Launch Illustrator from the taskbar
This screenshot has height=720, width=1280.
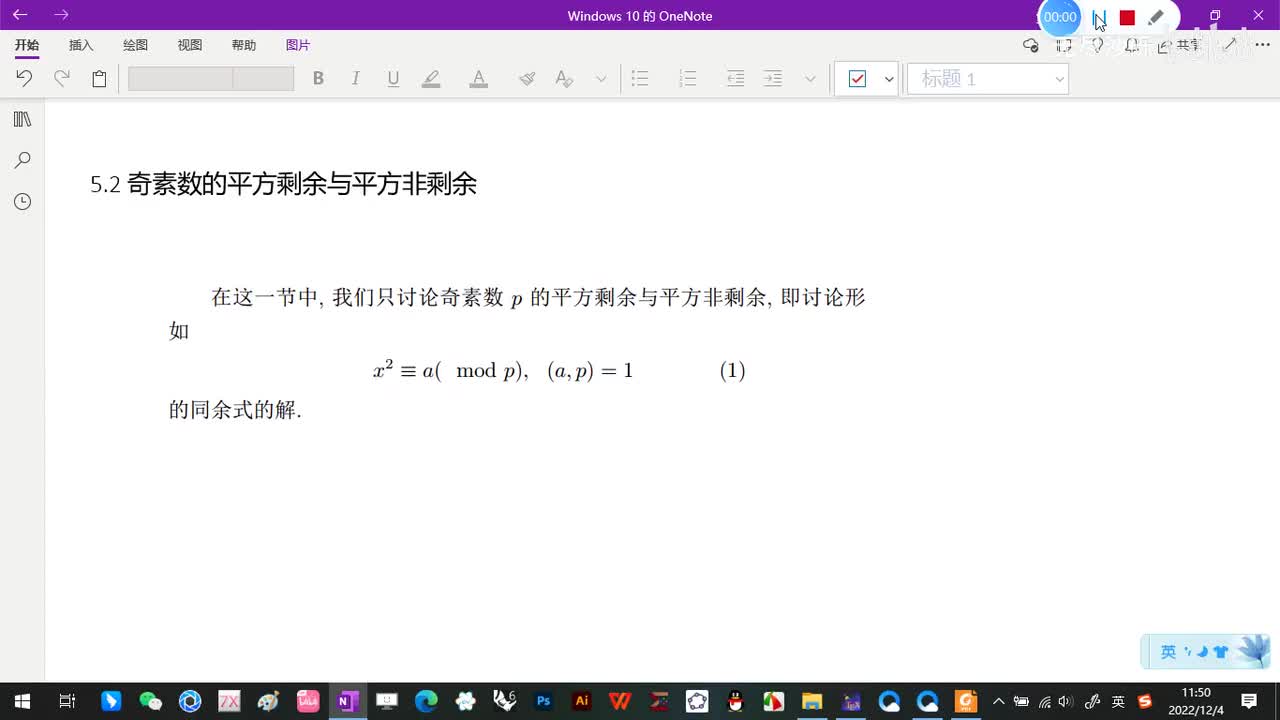coord(581,701)
